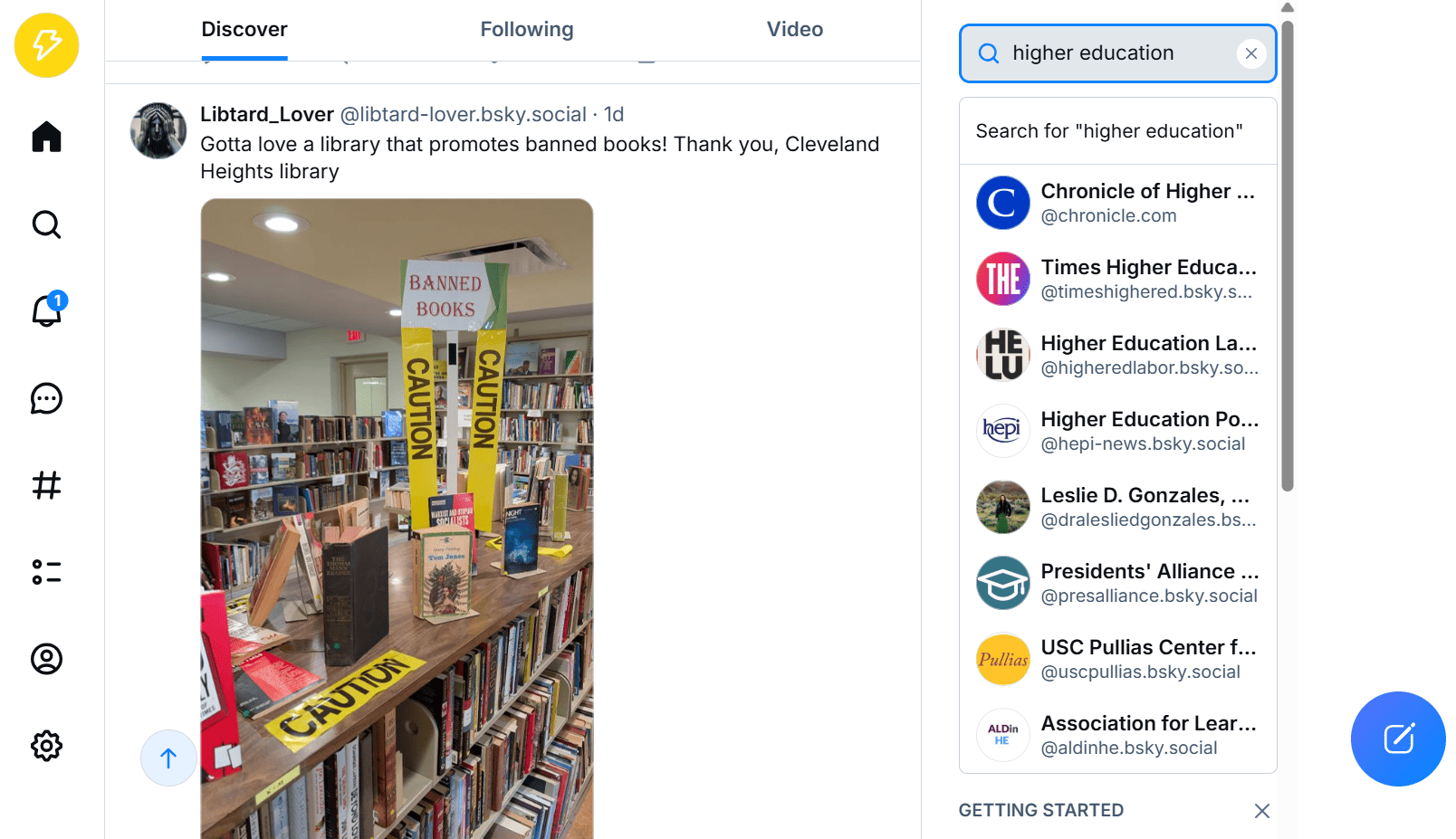The height and width of the screenshot is (839, 1456).
Task: Click the yellow lightning logo avatar
Action: coord(46,45)
